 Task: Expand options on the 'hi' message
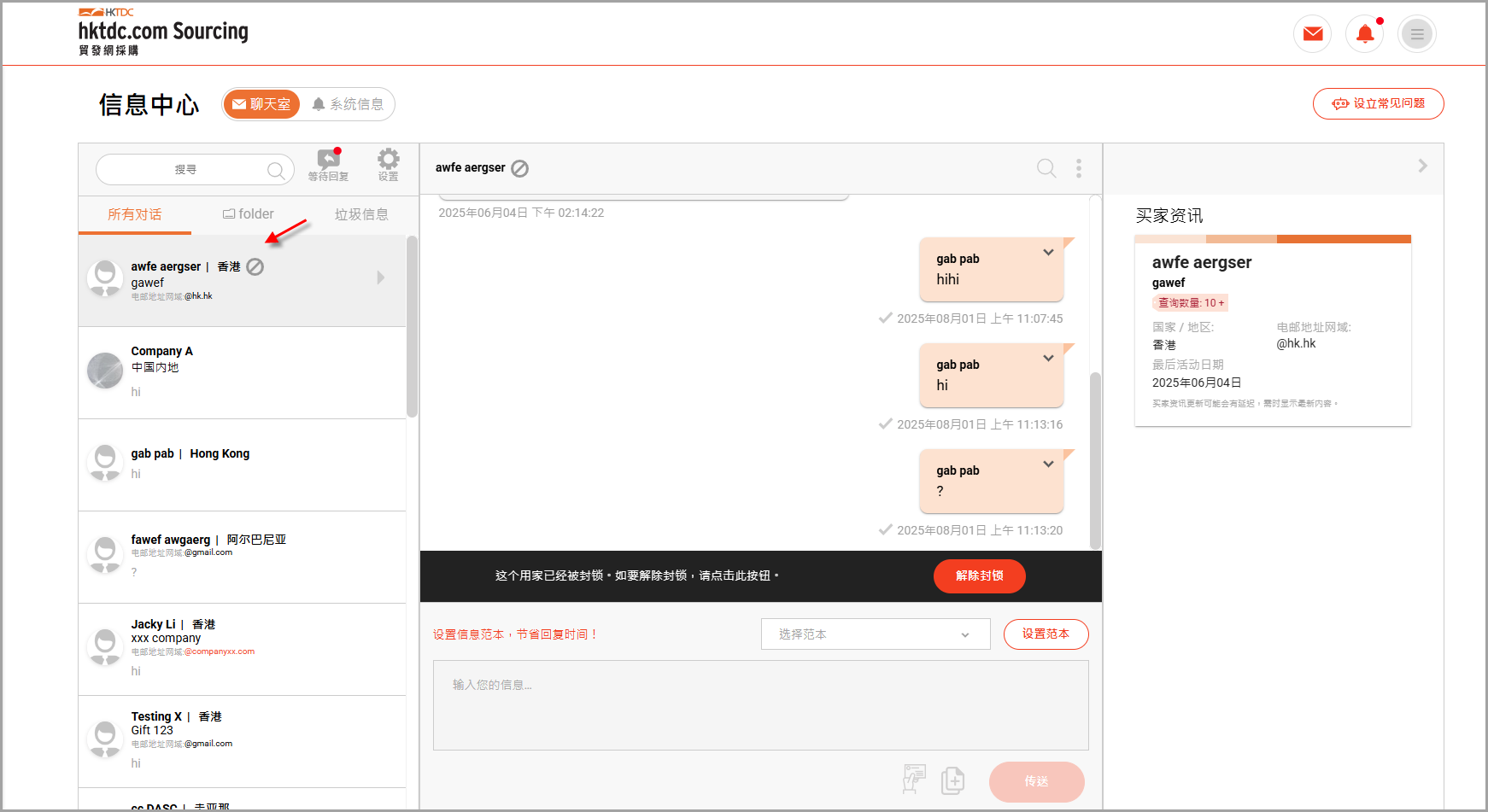coord(1048,359)
